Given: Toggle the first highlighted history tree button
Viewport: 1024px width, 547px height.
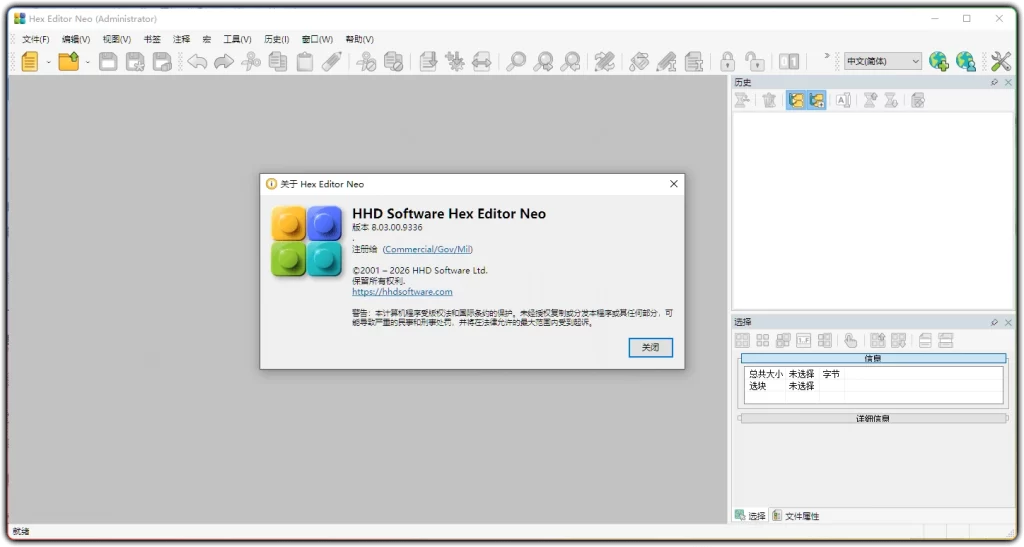Looking at the screenshot, I should [x=795, y=100].
